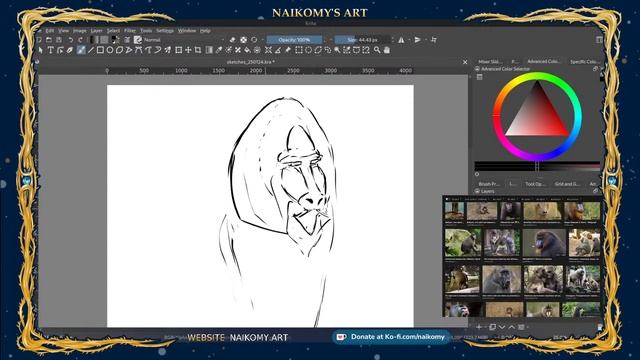This screenshot has height=360, width=640.
Task: Select the Reference Images pin tool
Action: tap(288, 50)
